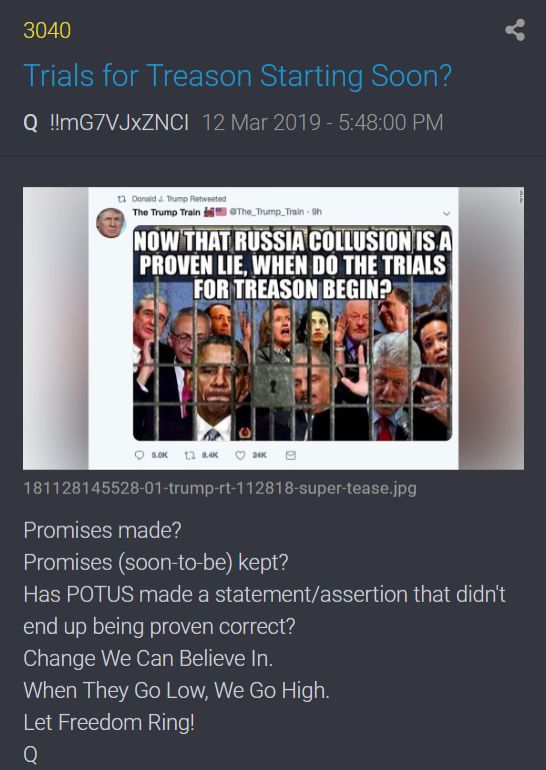Click the image filename super-tease.jpg

[220, 489]
